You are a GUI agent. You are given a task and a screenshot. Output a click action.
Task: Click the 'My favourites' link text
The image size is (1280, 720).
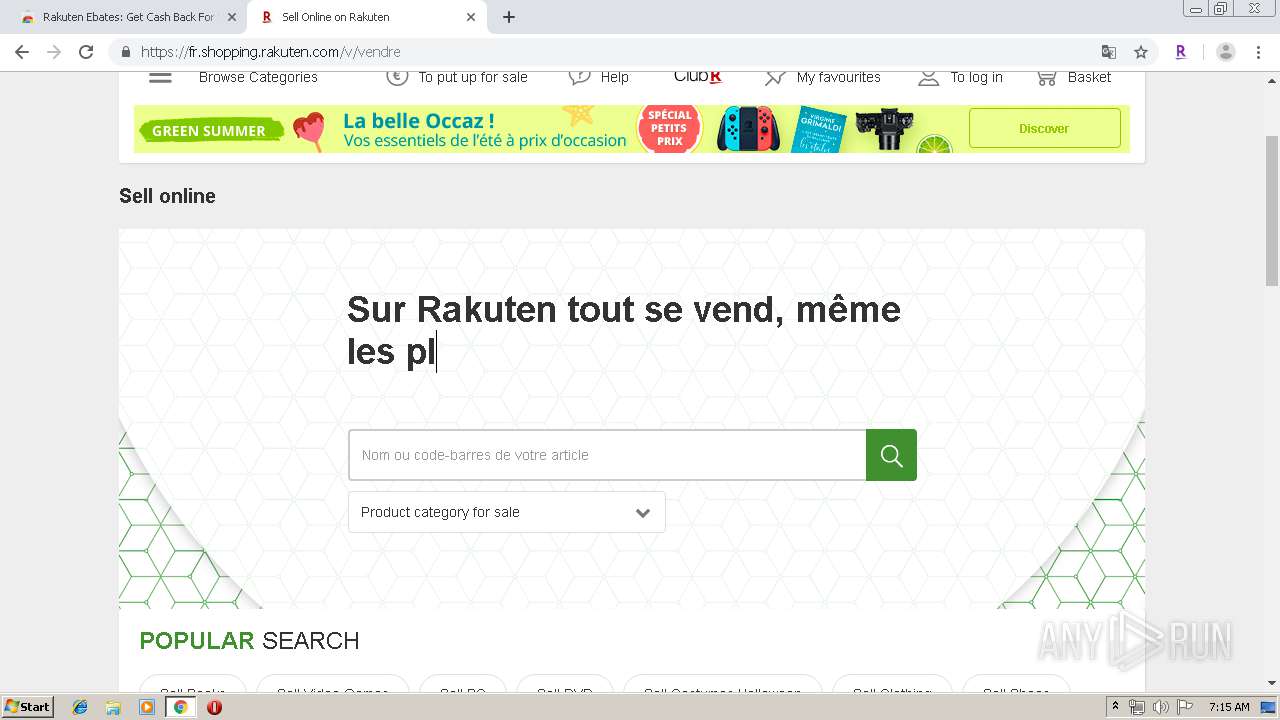[839, 77]
